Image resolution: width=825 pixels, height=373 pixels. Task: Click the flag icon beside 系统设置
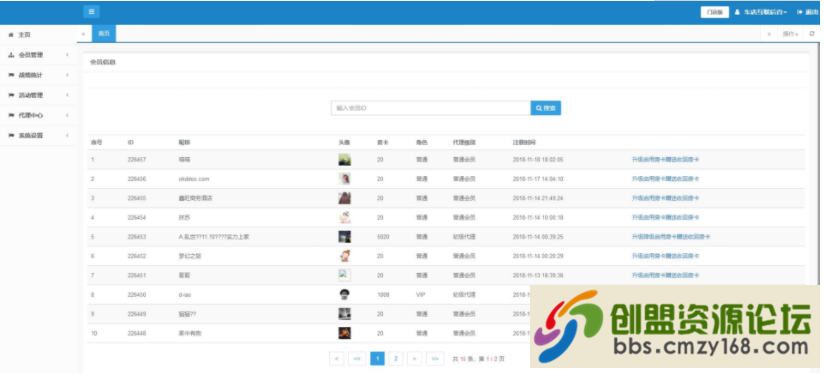[11, 135]
